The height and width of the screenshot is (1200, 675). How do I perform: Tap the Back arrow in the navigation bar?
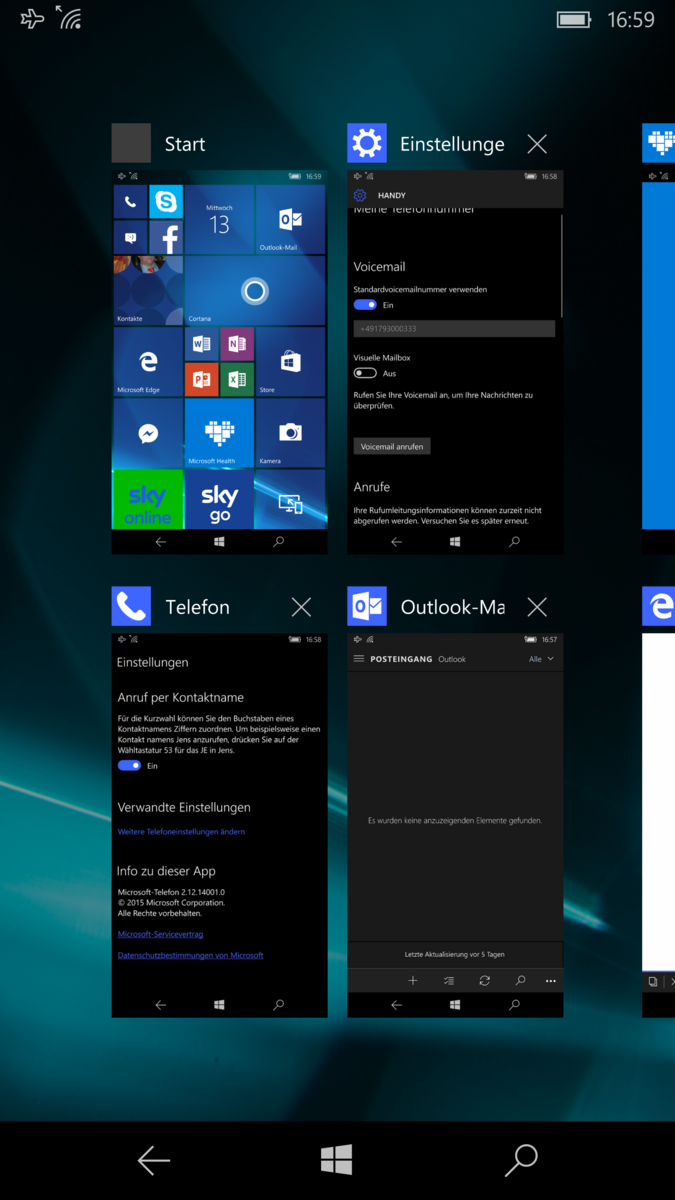153,1160
